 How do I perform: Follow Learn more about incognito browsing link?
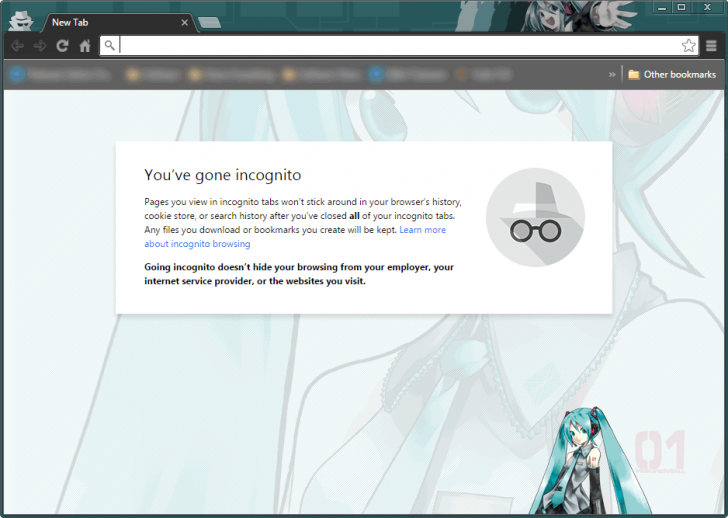coord(295,237)
